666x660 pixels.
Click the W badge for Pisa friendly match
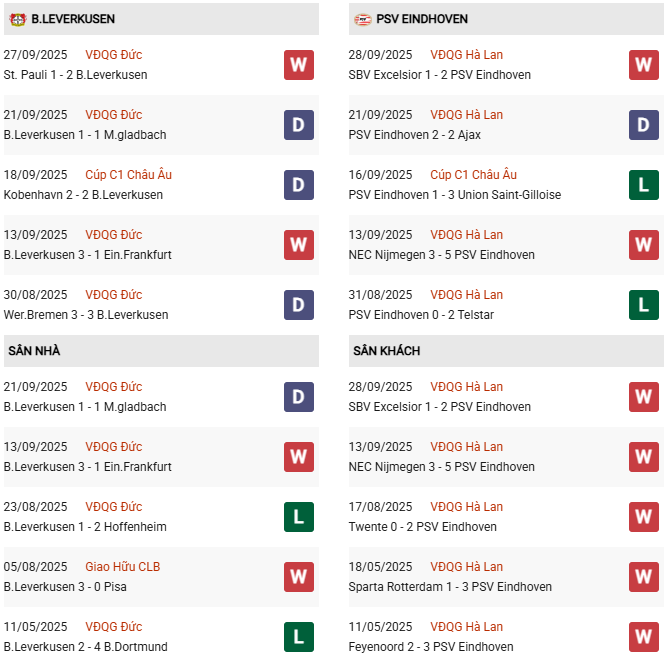pos(299,577)
